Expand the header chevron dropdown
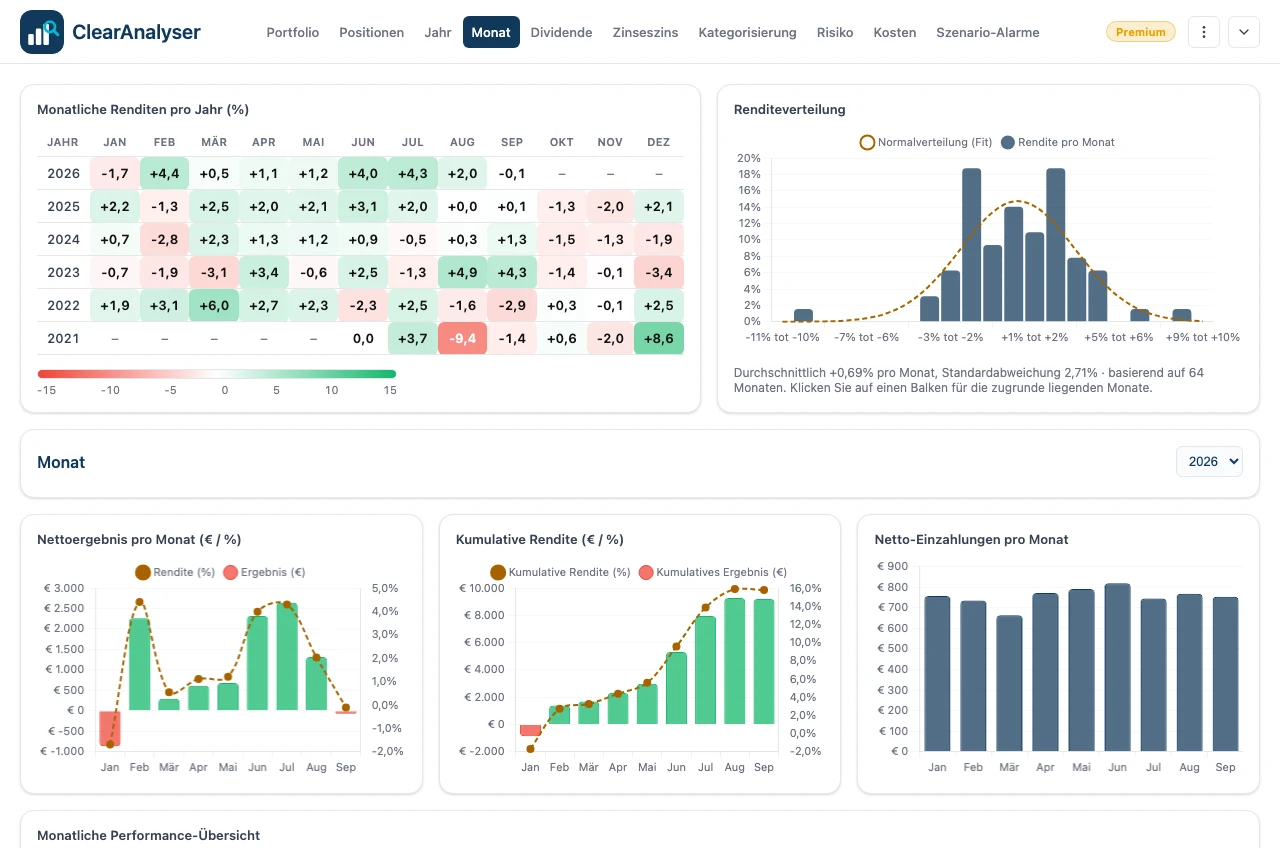The height and width of the screenshot is (848, 1280). tap(1244, 32)
